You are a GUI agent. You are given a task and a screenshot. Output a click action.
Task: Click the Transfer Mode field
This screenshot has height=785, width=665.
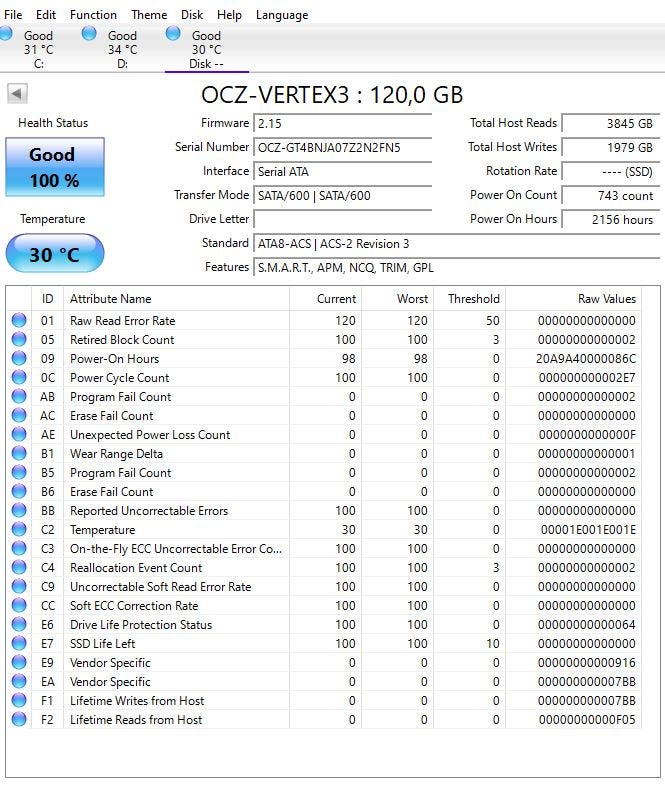tap(343, 196)
